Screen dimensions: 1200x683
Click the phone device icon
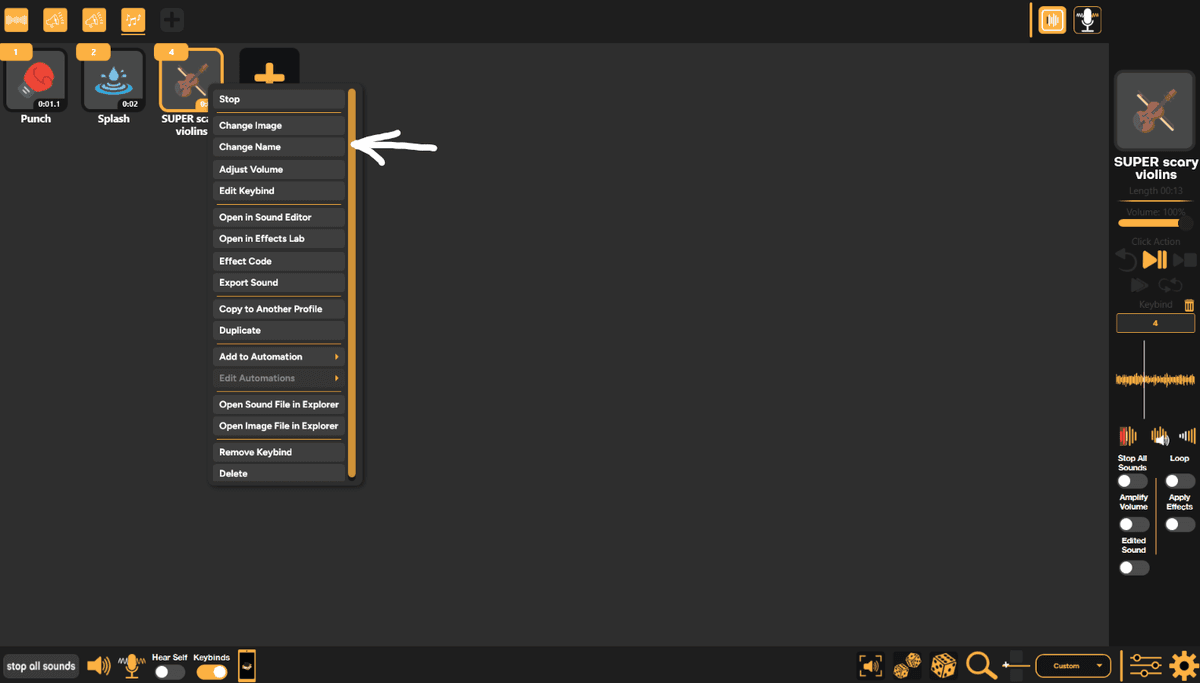click(x=247, y=665)
